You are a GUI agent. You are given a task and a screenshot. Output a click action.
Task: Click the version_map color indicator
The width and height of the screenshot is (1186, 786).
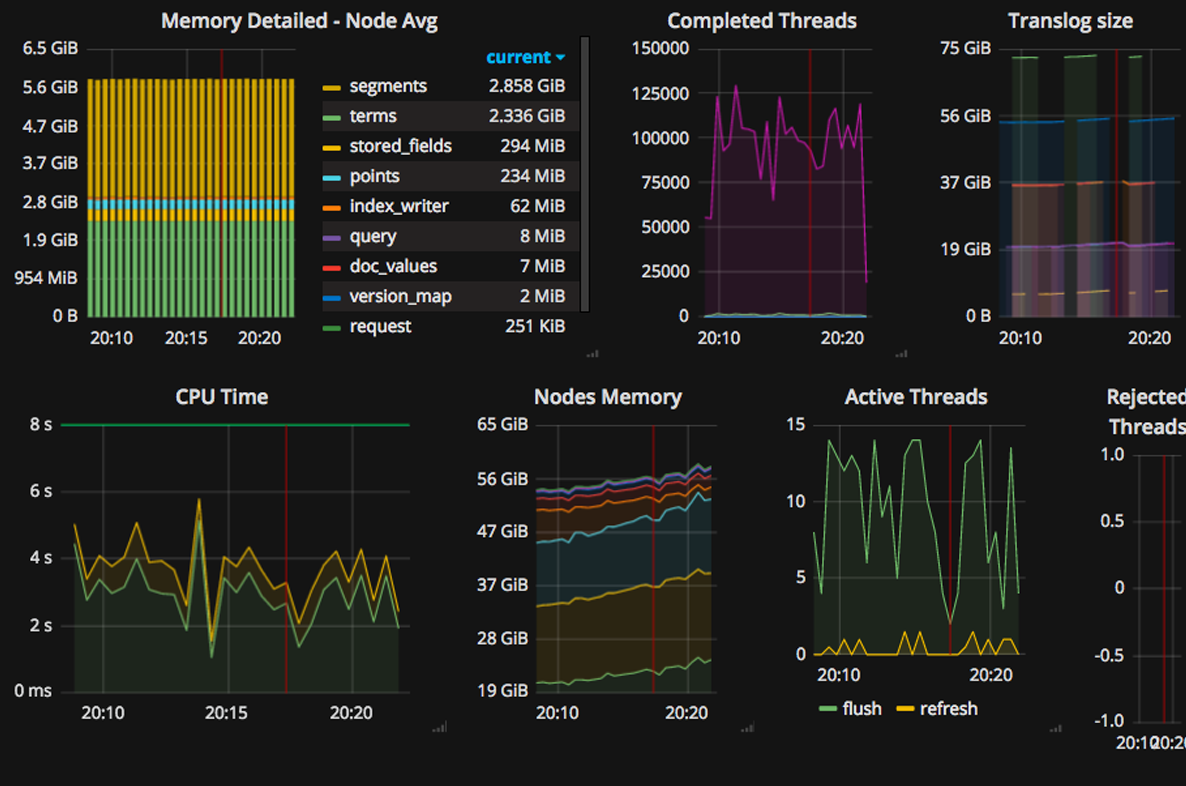click(x=332, y=298)
